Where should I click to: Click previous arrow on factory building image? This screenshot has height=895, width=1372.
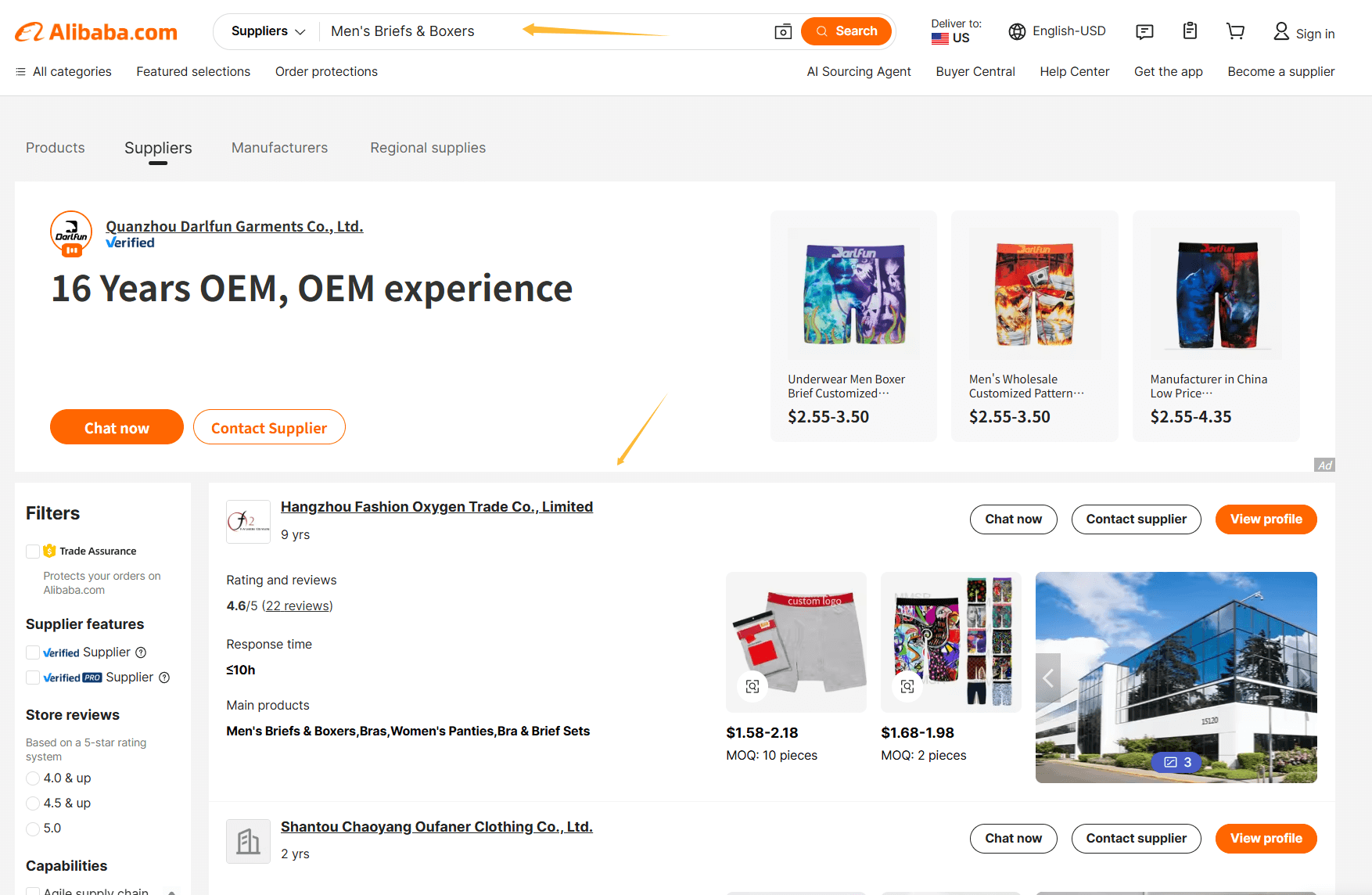[1048, 678]
